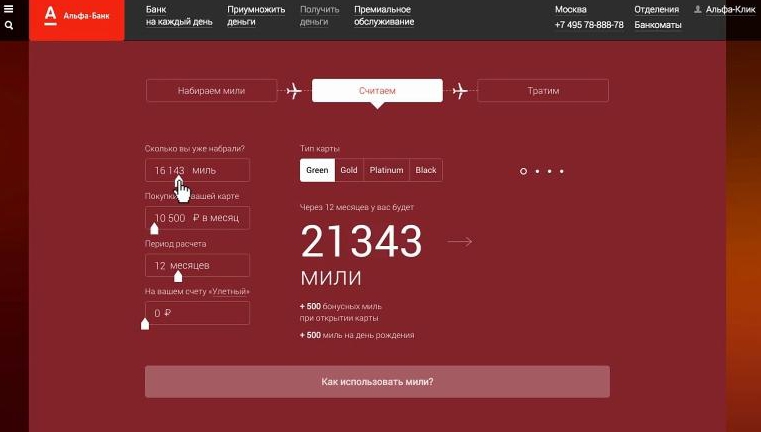This screenshot has width=761, height=432.
Task: Switch to the Набираем мили step
Action: [x=211, y=91]
